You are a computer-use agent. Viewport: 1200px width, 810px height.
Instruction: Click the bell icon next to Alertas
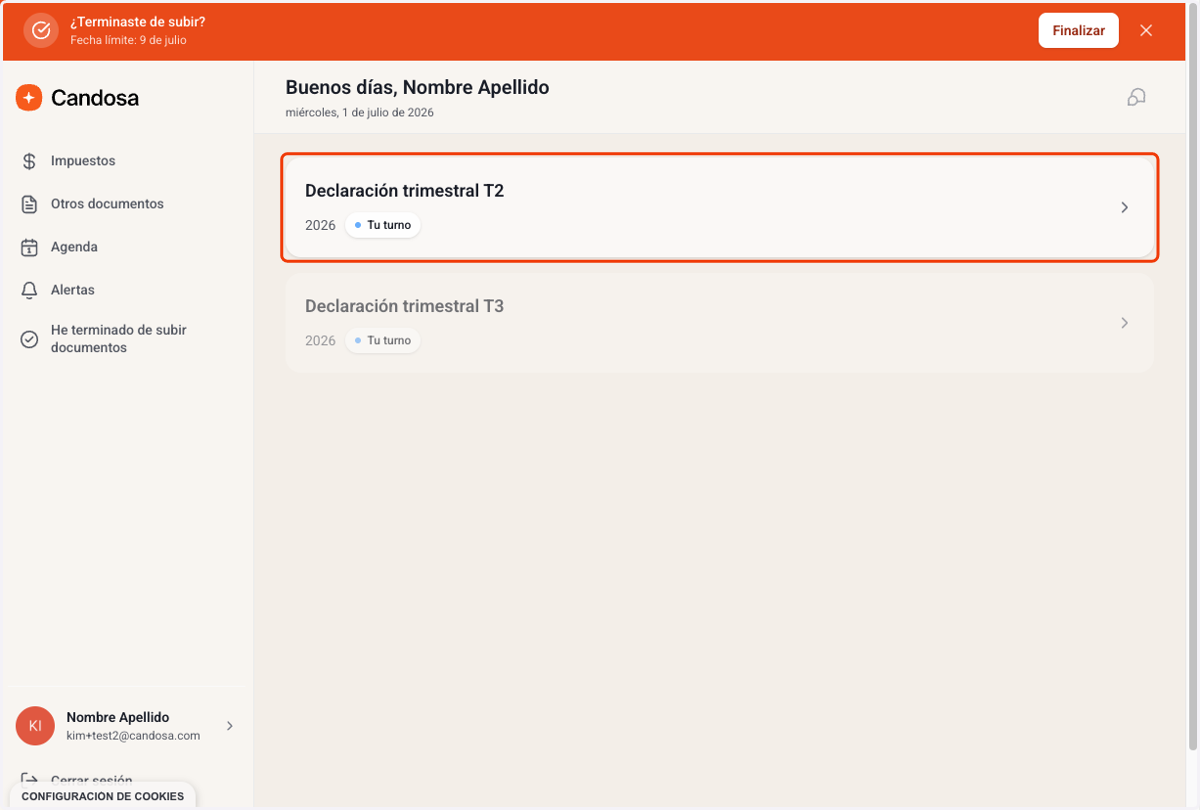tap(30, 290)
